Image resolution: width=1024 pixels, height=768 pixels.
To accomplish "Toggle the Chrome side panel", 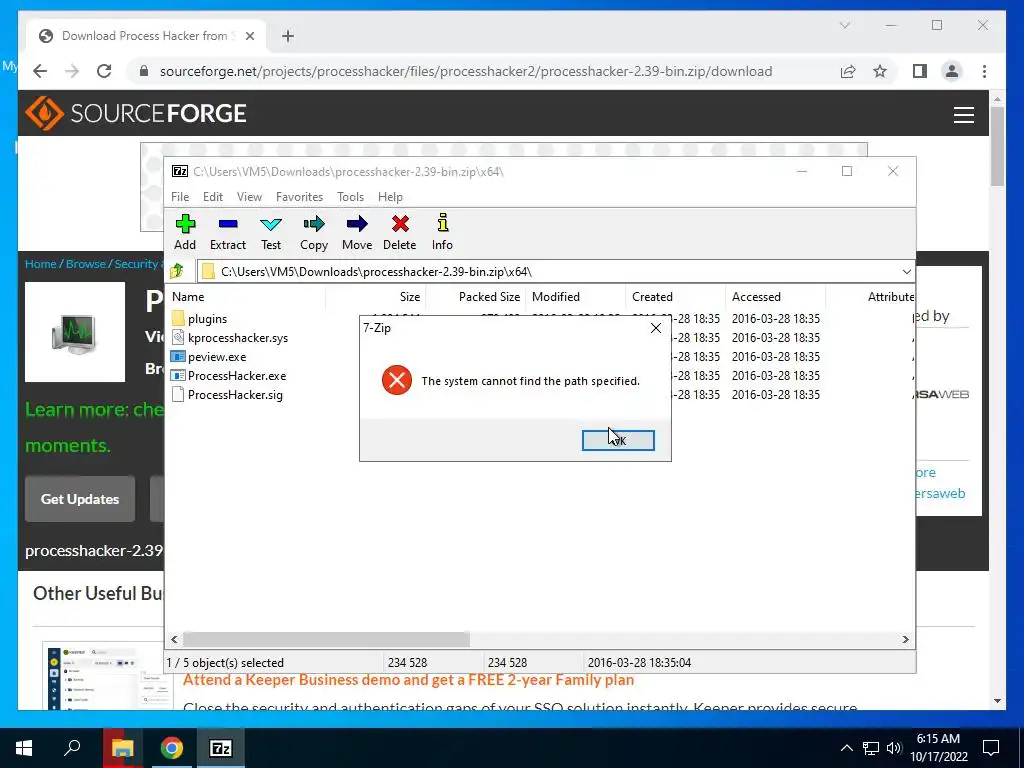I will 920,71.
